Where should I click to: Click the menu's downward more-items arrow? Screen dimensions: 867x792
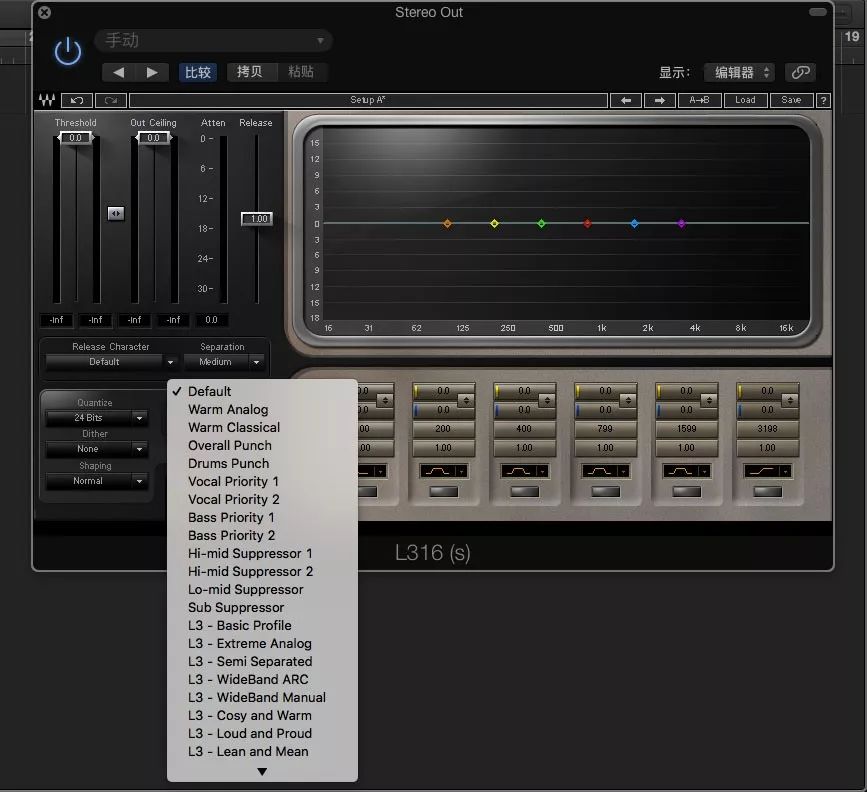click(262, 772)
